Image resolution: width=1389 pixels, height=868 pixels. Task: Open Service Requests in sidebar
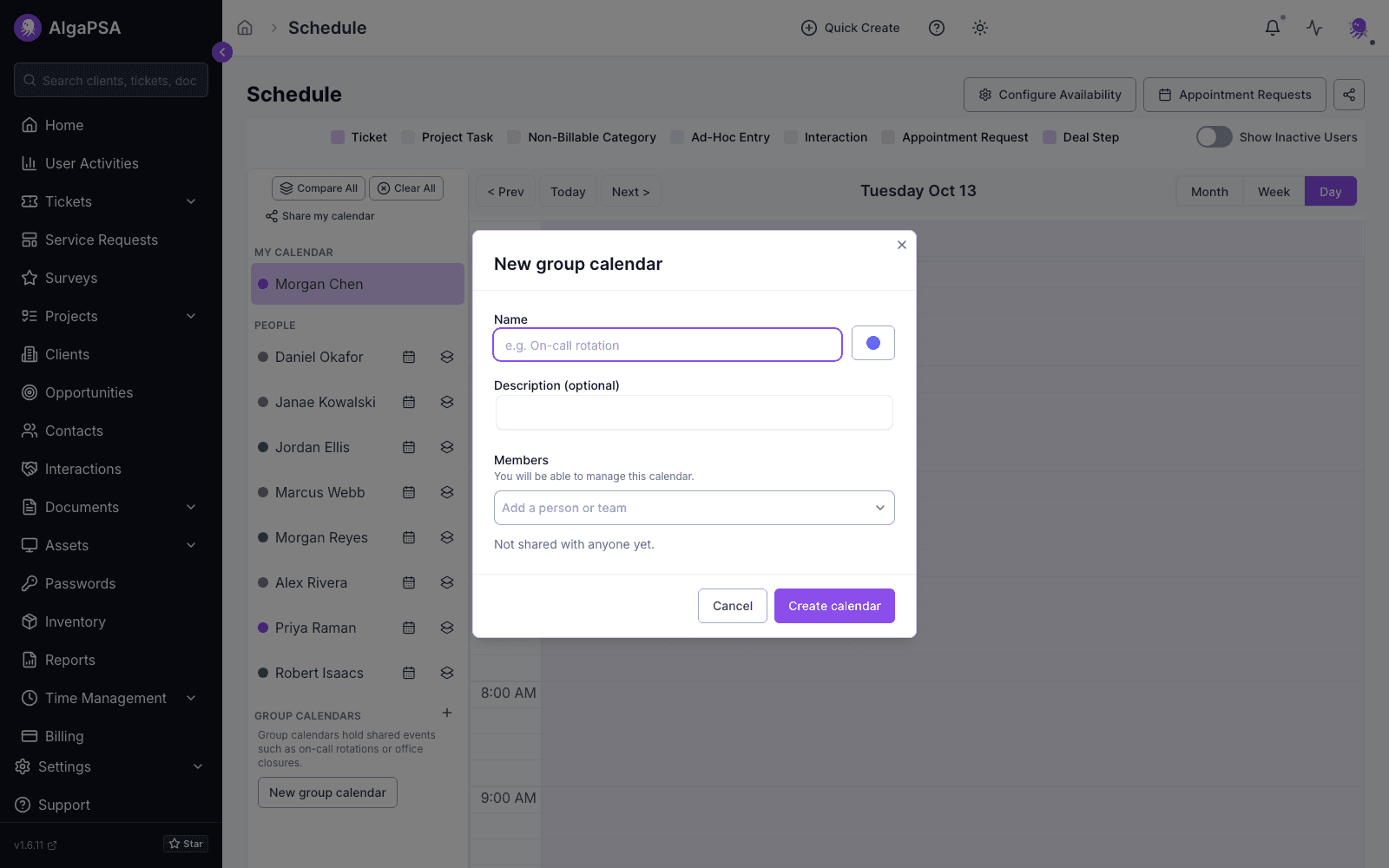coord(111,240)
